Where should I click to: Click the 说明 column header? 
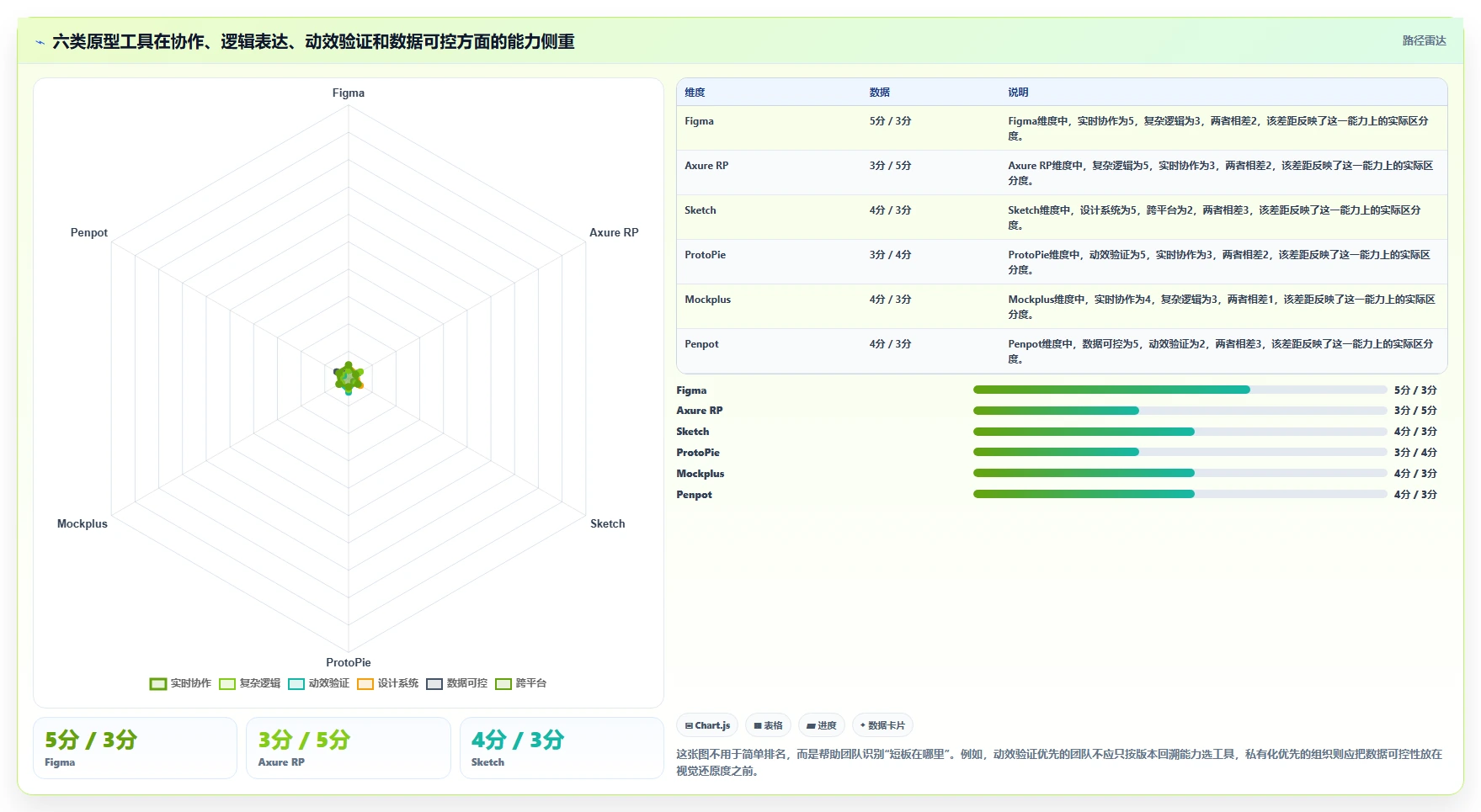[x=1018, y=93]
